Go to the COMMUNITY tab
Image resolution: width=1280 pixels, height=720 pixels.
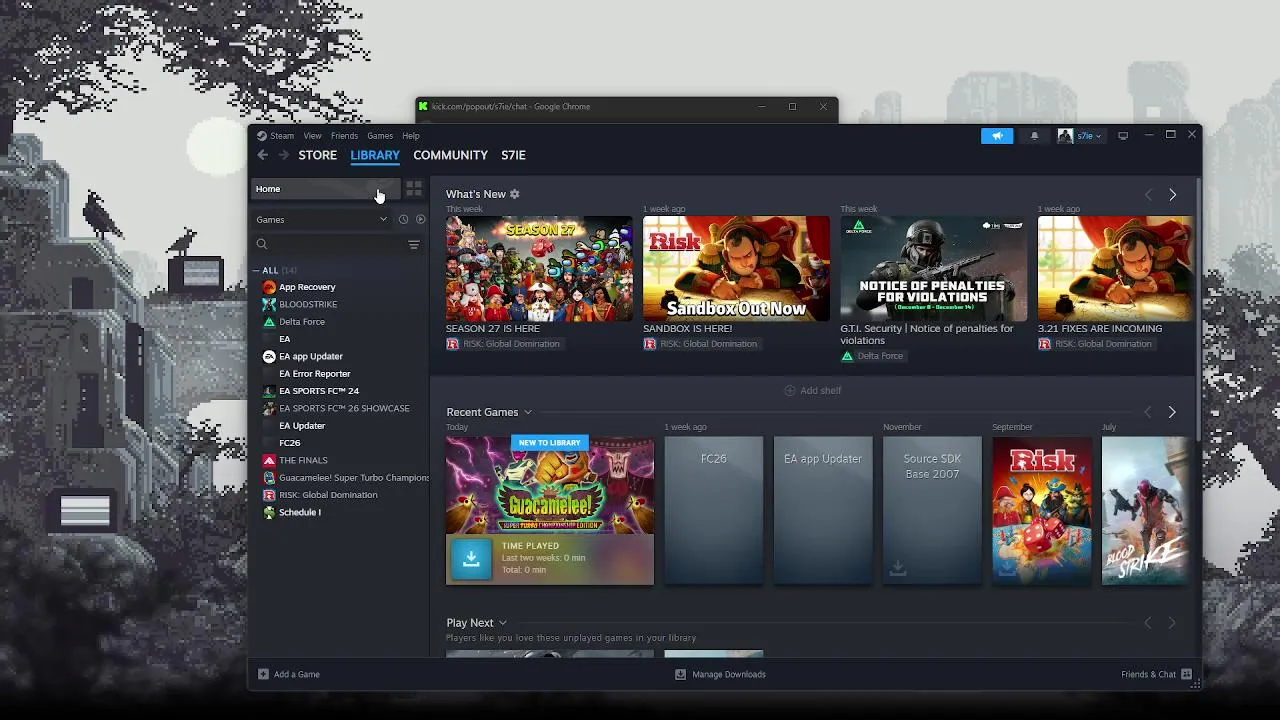450,155
